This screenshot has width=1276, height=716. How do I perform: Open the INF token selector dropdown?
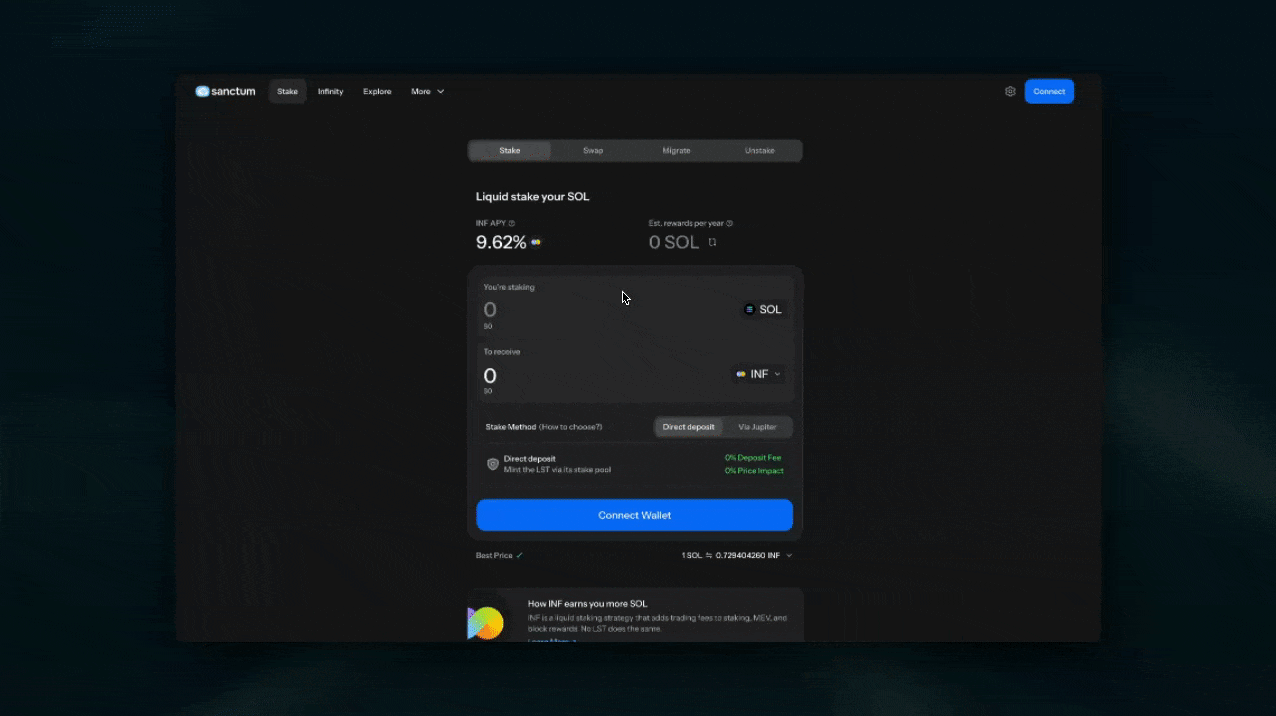[759, 374]
